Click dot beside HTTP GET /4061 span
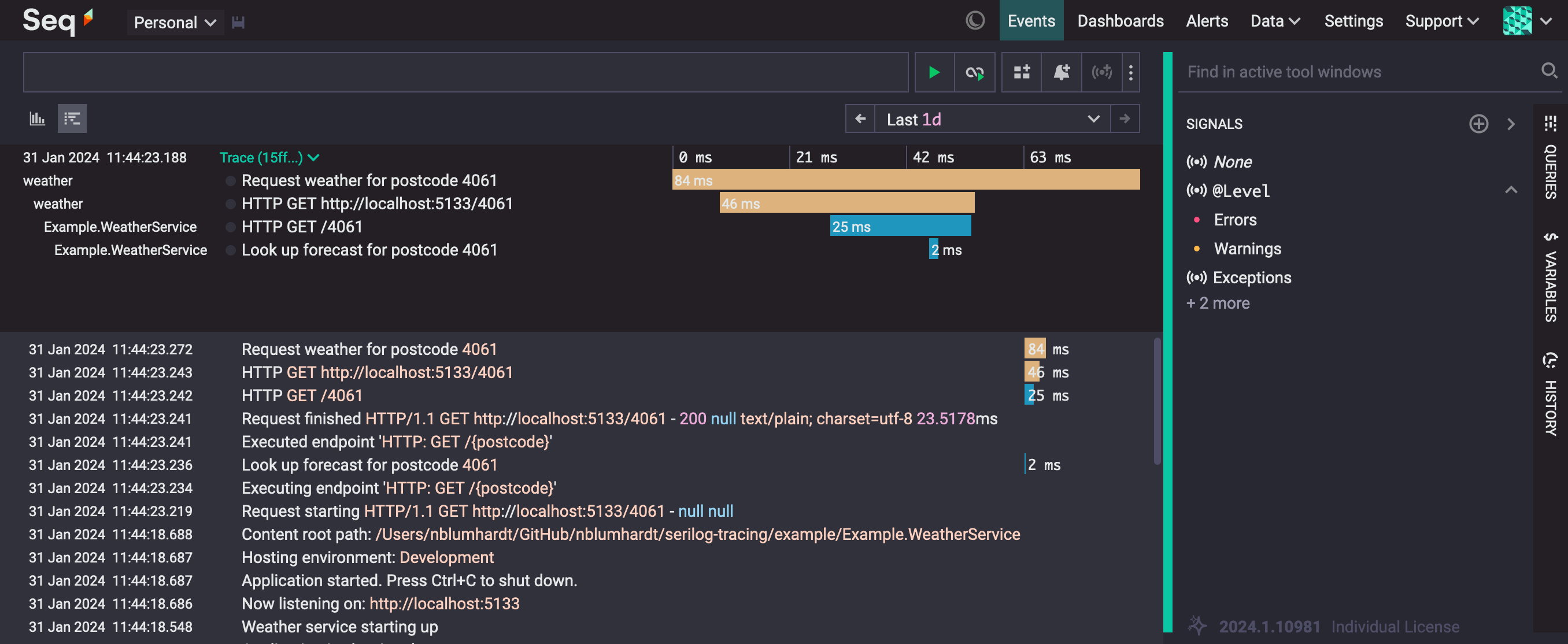This screenshot has height=644, width=1568. (230, 227)
